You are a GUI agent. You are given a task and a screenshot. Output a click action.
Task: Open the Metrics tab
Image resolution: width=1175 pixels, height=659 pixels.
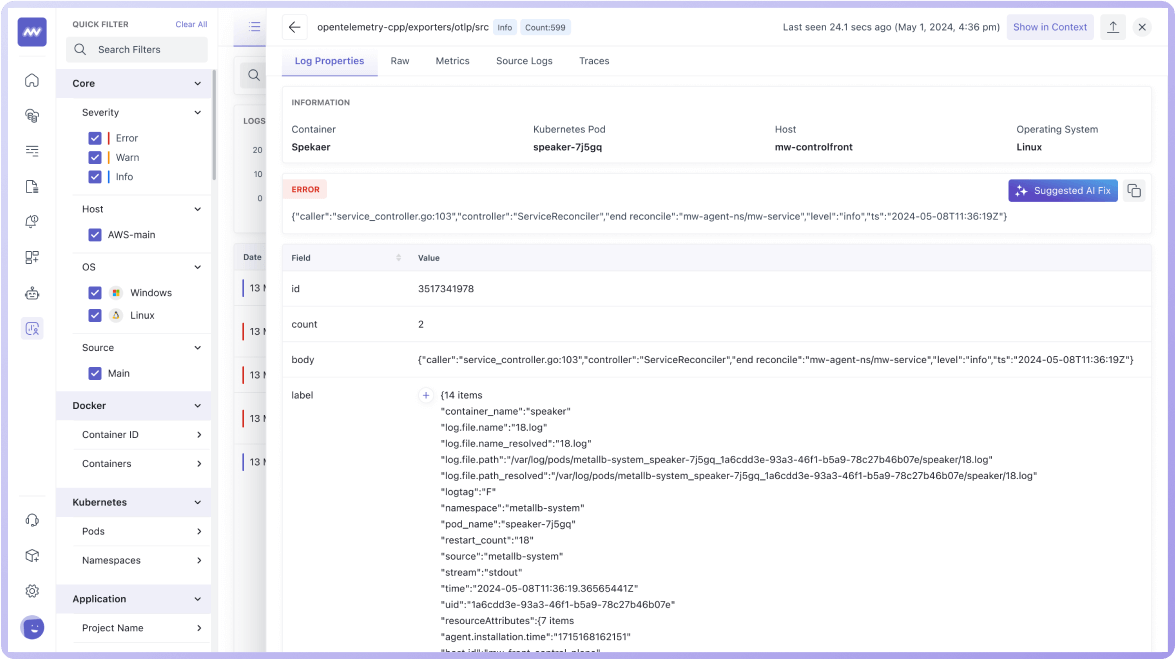tap(452, 61)
